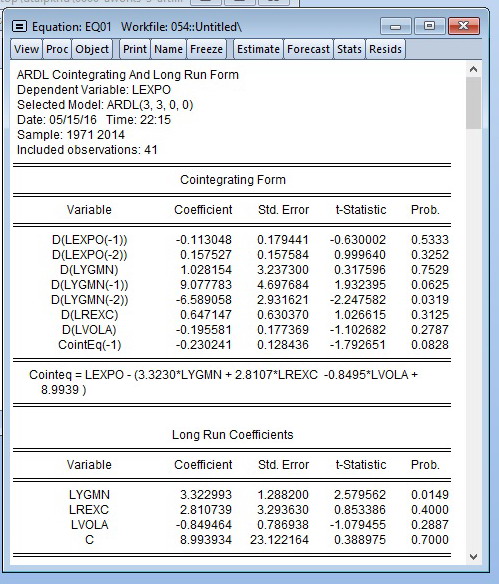Select the LREXC long run row label
The height and width of the screenshot is (584, 499).
pos(89,510)
